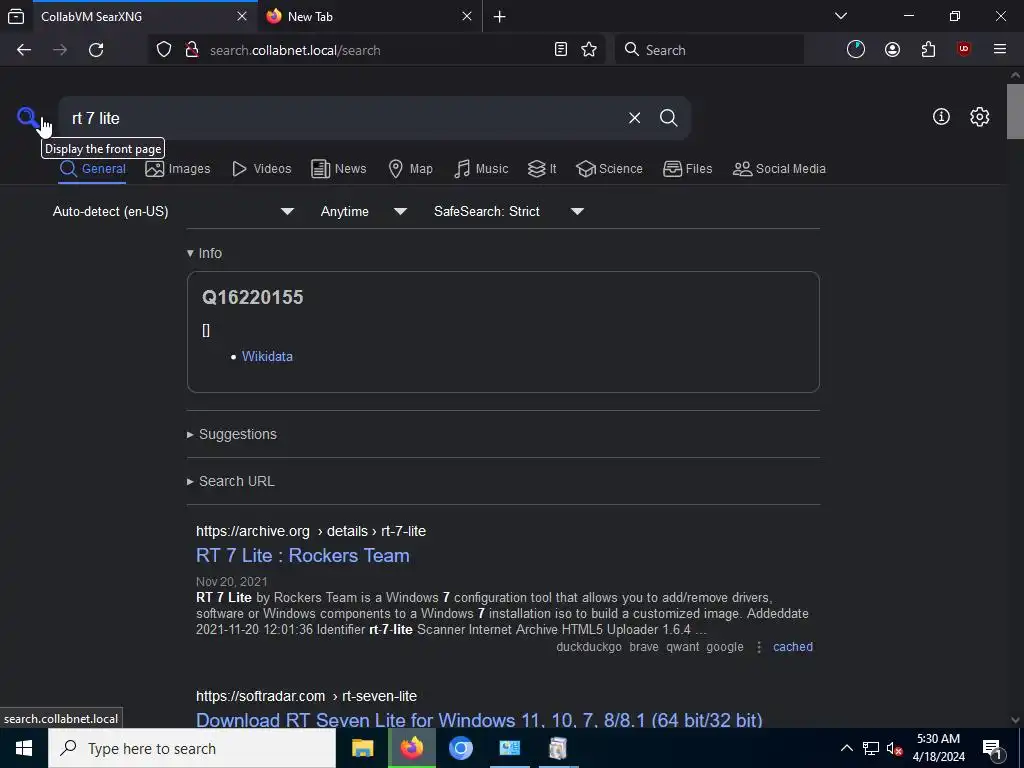Click the insecure connection padlock icon
Viewport: 1024px width, 768px height.
pos(192,50)
